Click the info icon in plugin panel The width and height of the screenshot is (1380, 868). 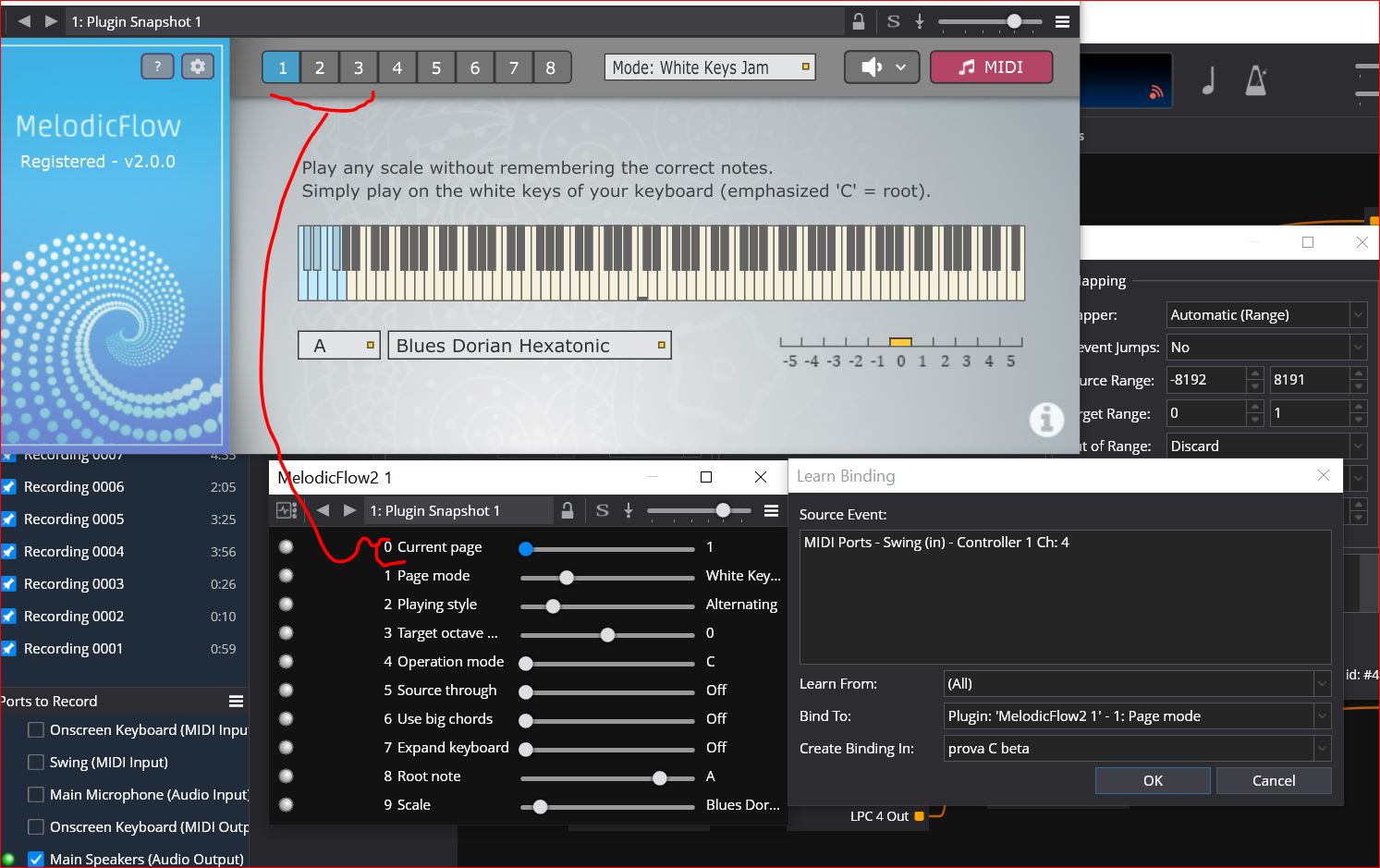[x=1046, y=420]
